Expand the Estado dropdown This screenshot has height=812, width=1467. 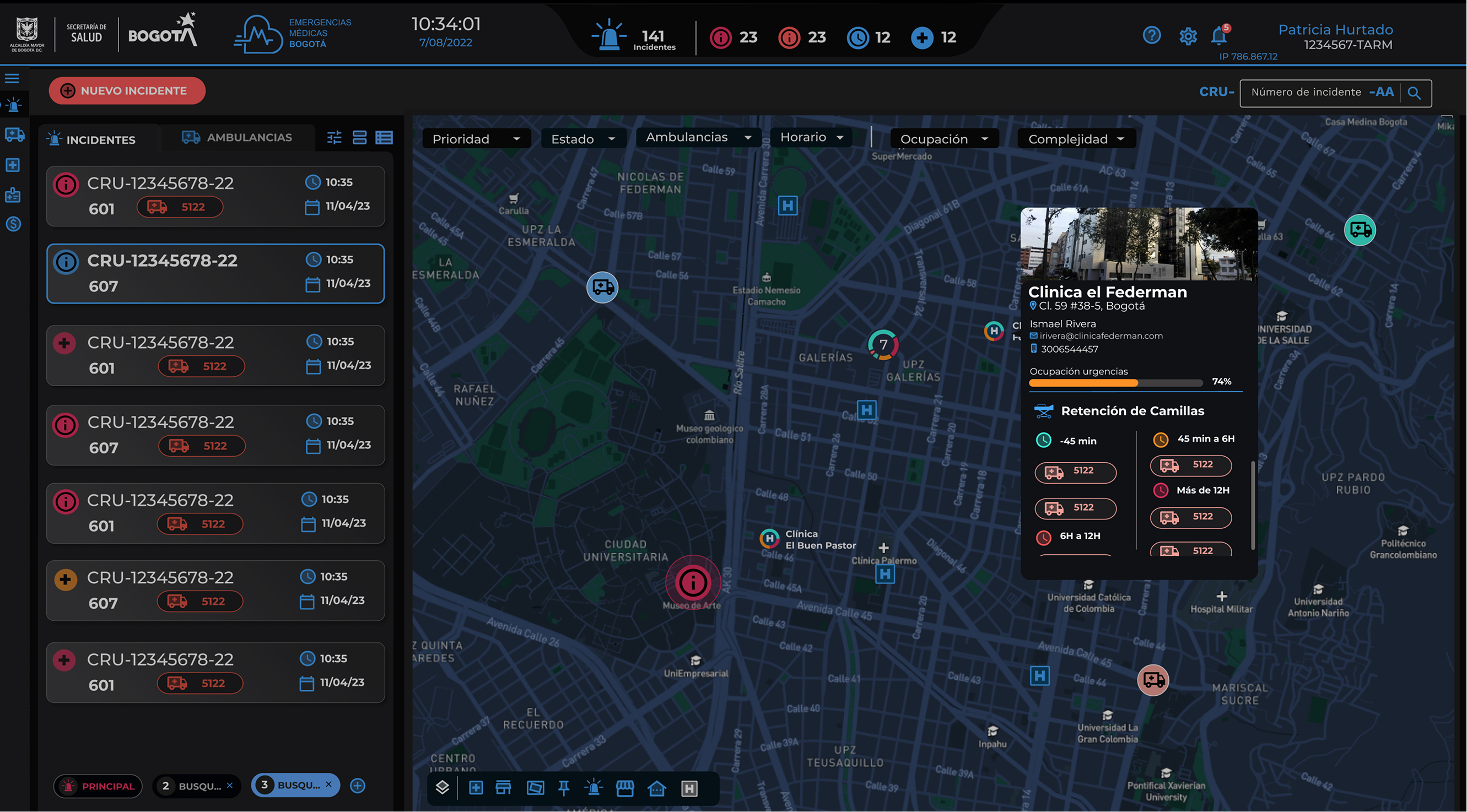(583, 139)
